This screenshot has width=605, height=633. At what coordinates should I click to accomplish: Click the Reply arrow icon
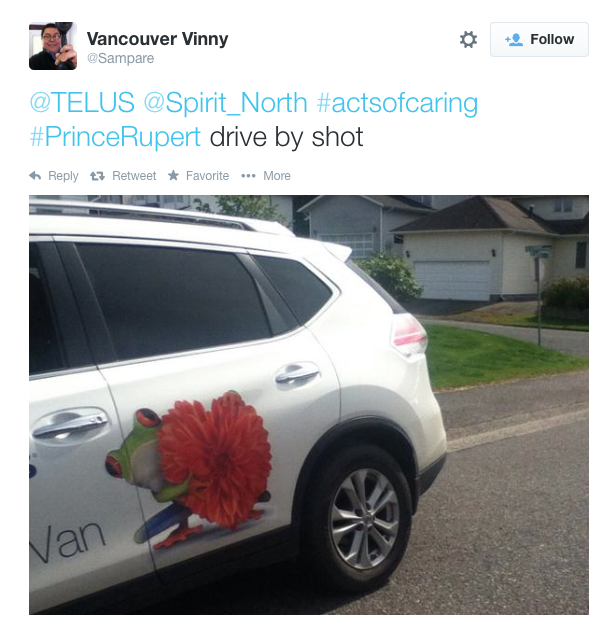tap(35, 176)
